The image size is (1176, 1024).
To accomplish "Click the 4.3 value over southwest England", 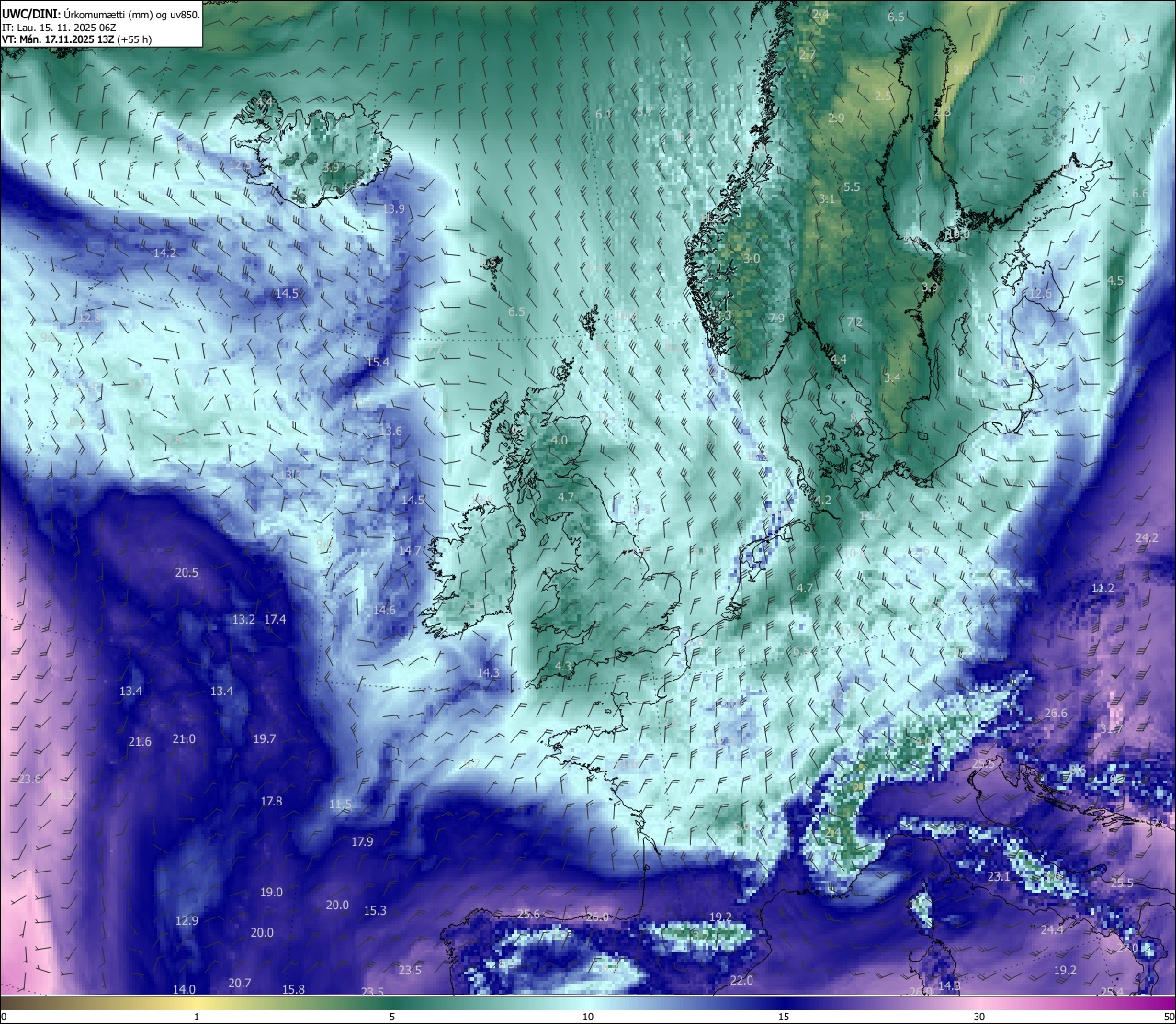I will click(x=564, y=667).
